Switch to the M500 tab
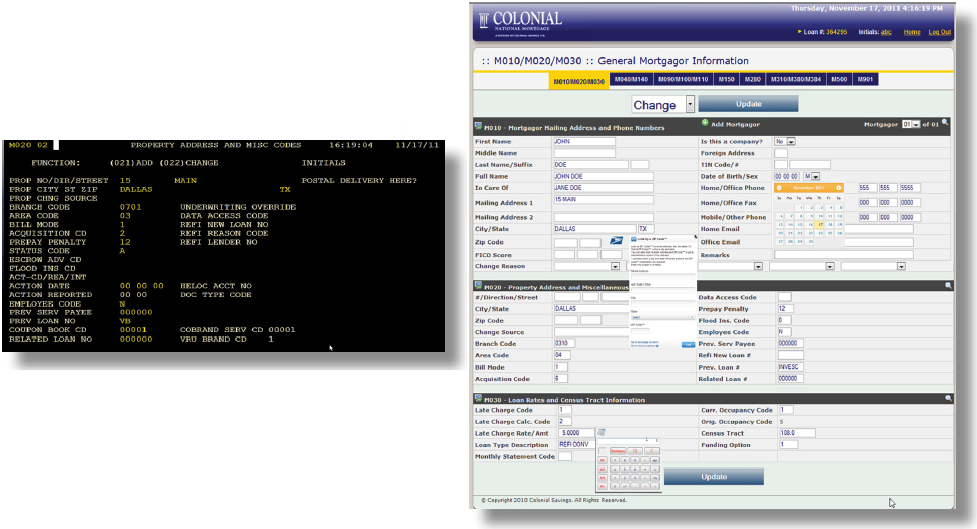Viewport: 977px width, 529px height. coord(839,79)
